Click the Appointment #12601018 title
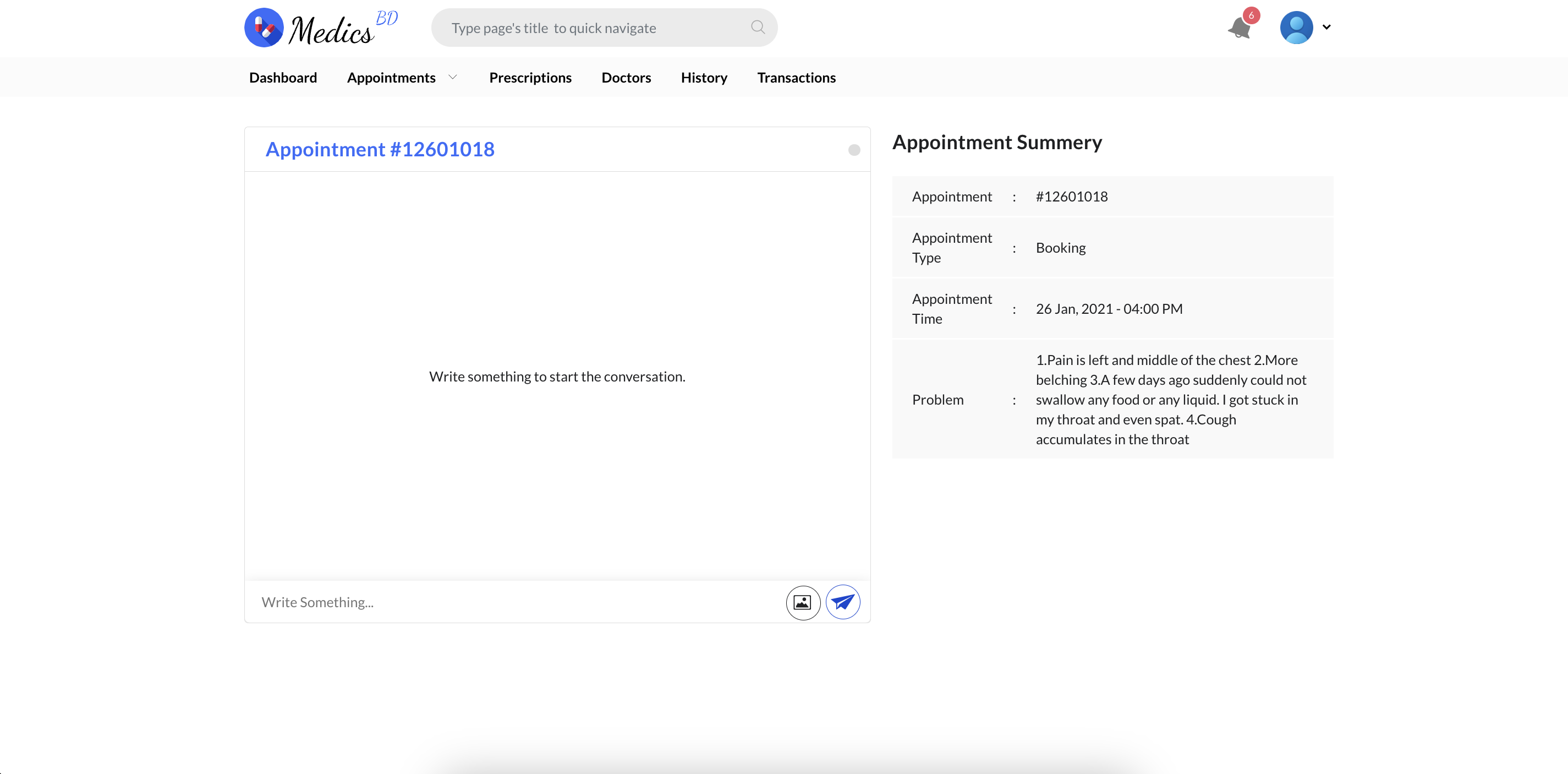1568x774 pixels. click(380, 149)
